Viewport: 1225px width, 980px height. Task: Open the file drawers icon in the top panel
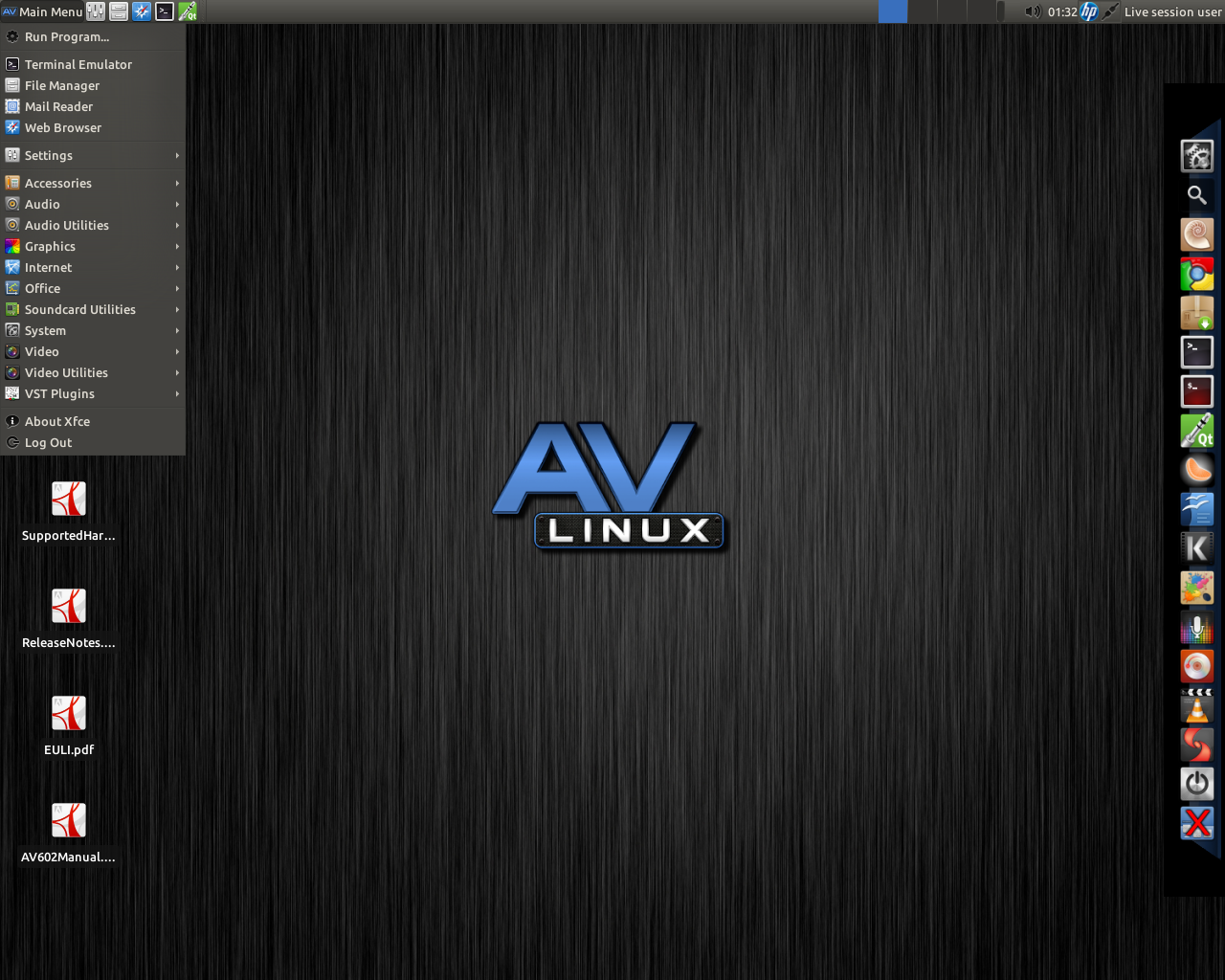pyautogui.click(x=119, y=11)
